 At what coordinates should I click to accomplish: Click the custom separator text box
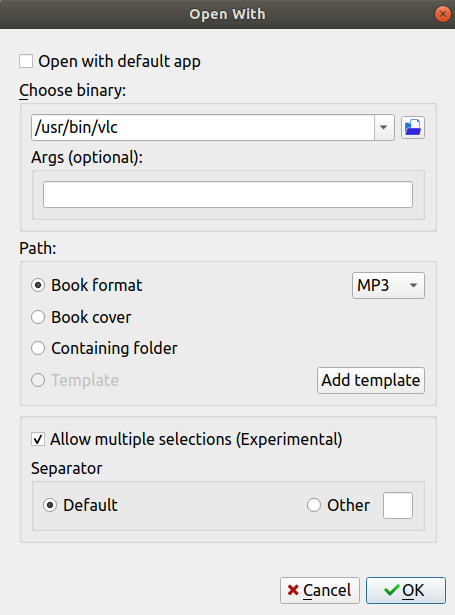click(398, 506)
